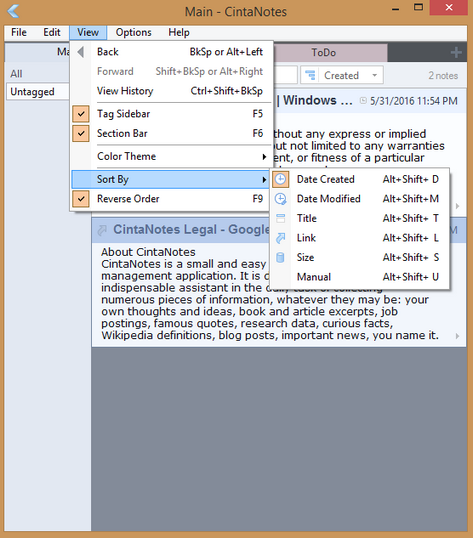Open the CintaNotes Legal - Google note title
Viewport: 473px width, 538px height.
[191, 230]
